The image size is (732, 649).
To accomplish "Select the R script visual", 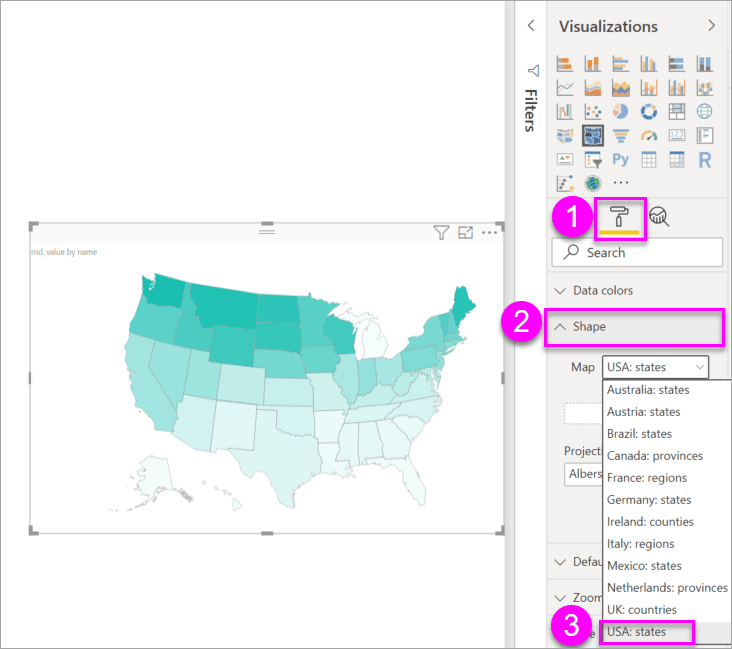I will point(704,159).
